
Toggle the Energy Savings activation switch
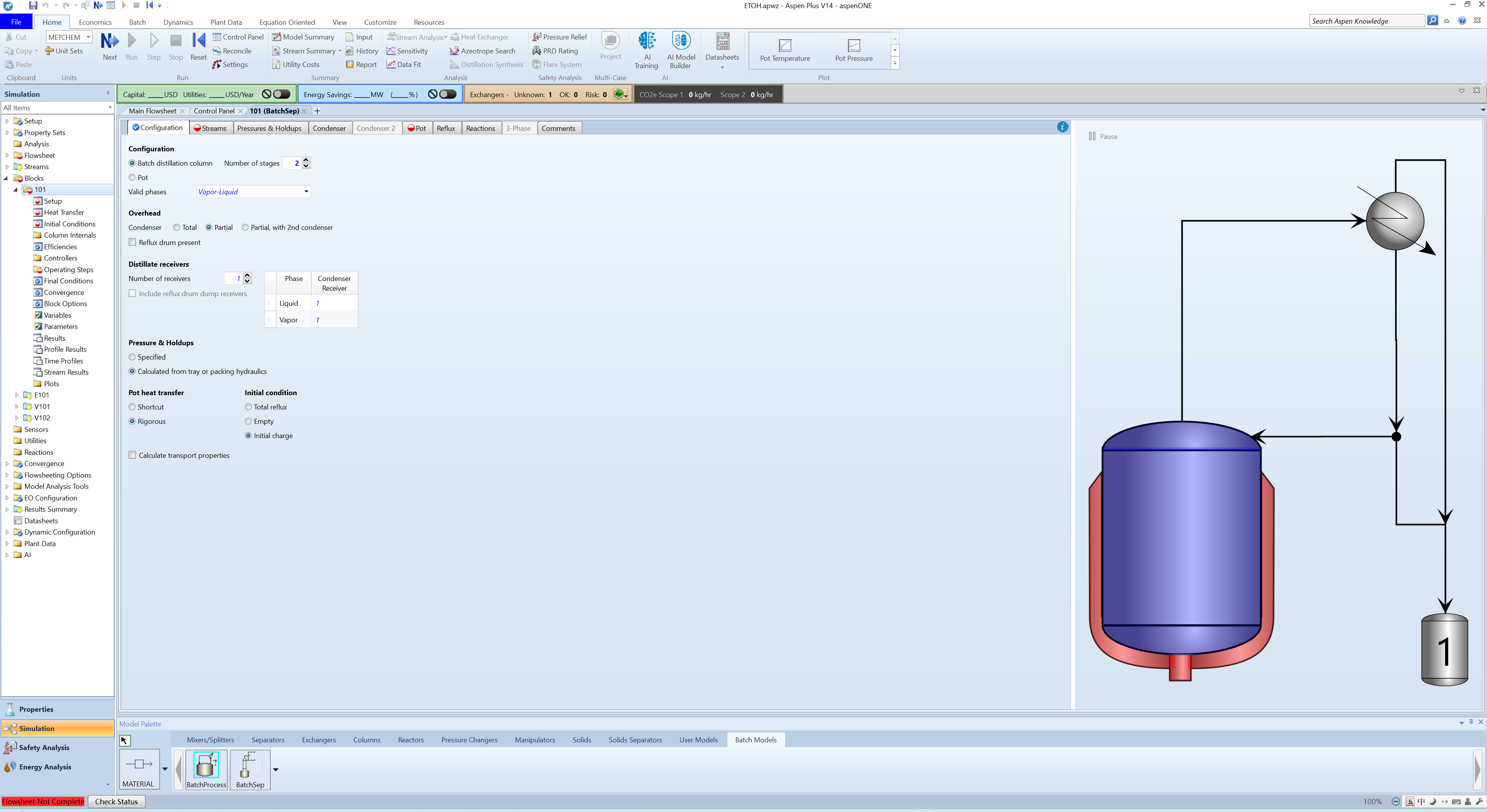[447, 94]
